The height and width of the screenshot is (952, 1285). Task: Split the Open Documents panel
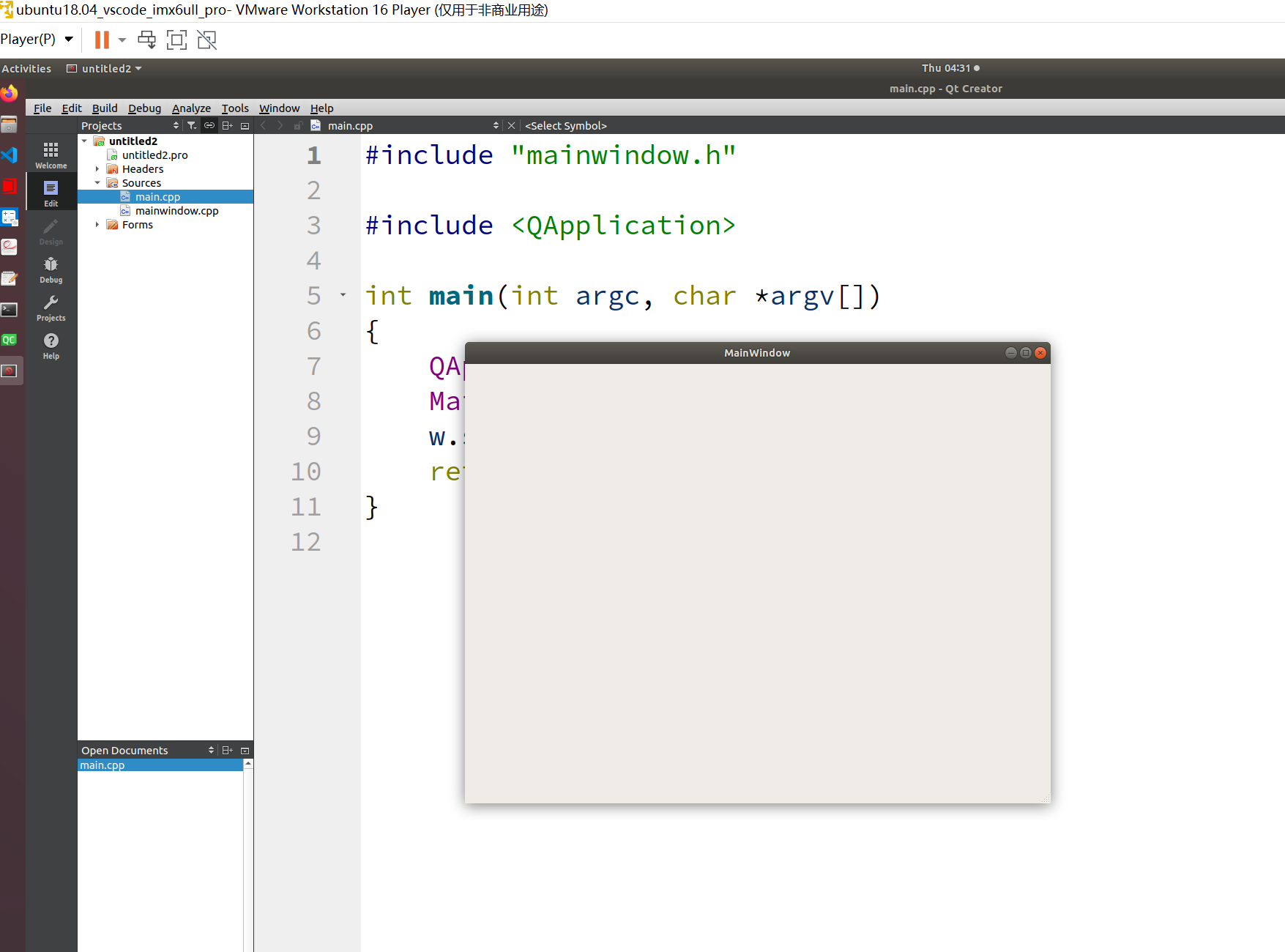pos(227,750)
